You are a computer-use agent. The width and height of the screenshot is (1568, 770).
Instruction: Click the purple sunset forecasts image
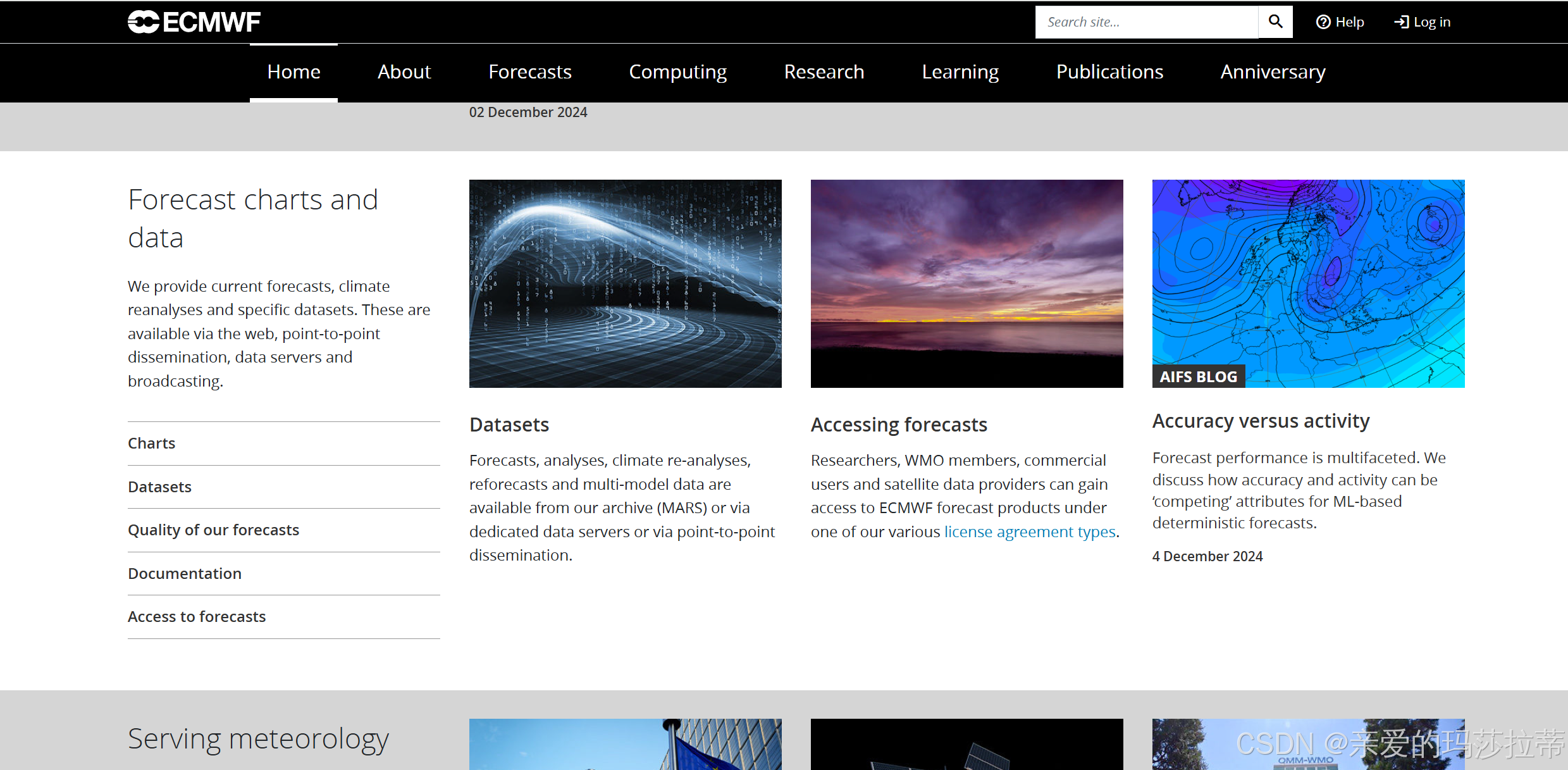[966, 283]
